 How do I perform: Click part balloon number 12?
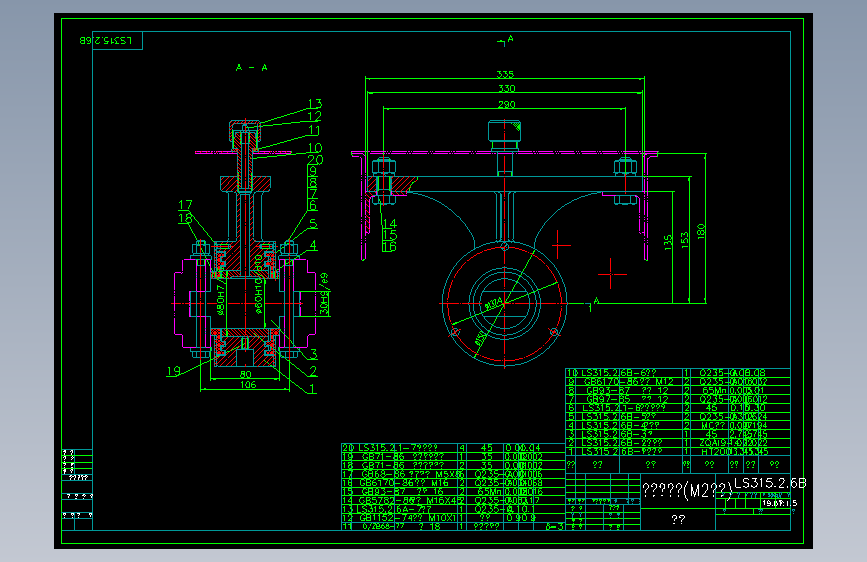tap(315, 116)
